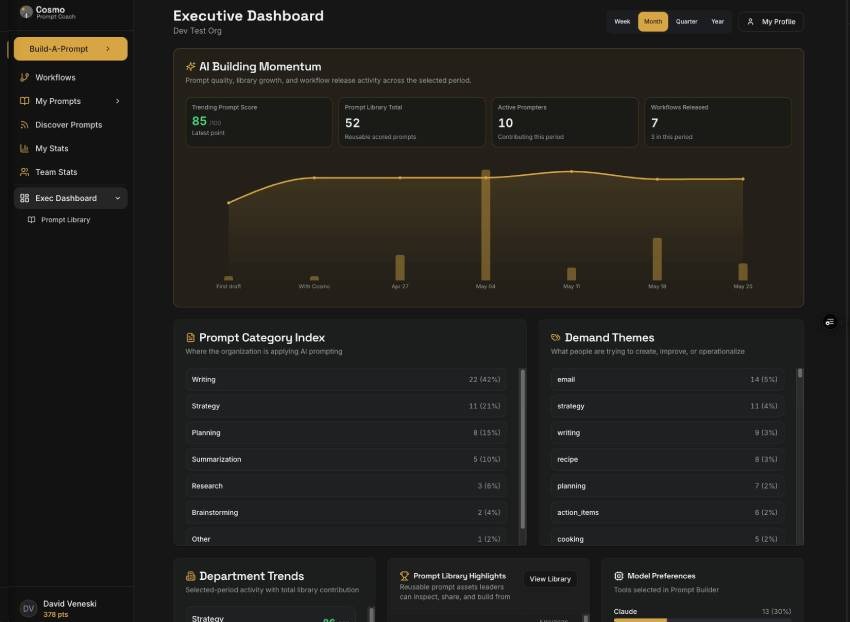Select the email demand theme row

coord(667,380)
